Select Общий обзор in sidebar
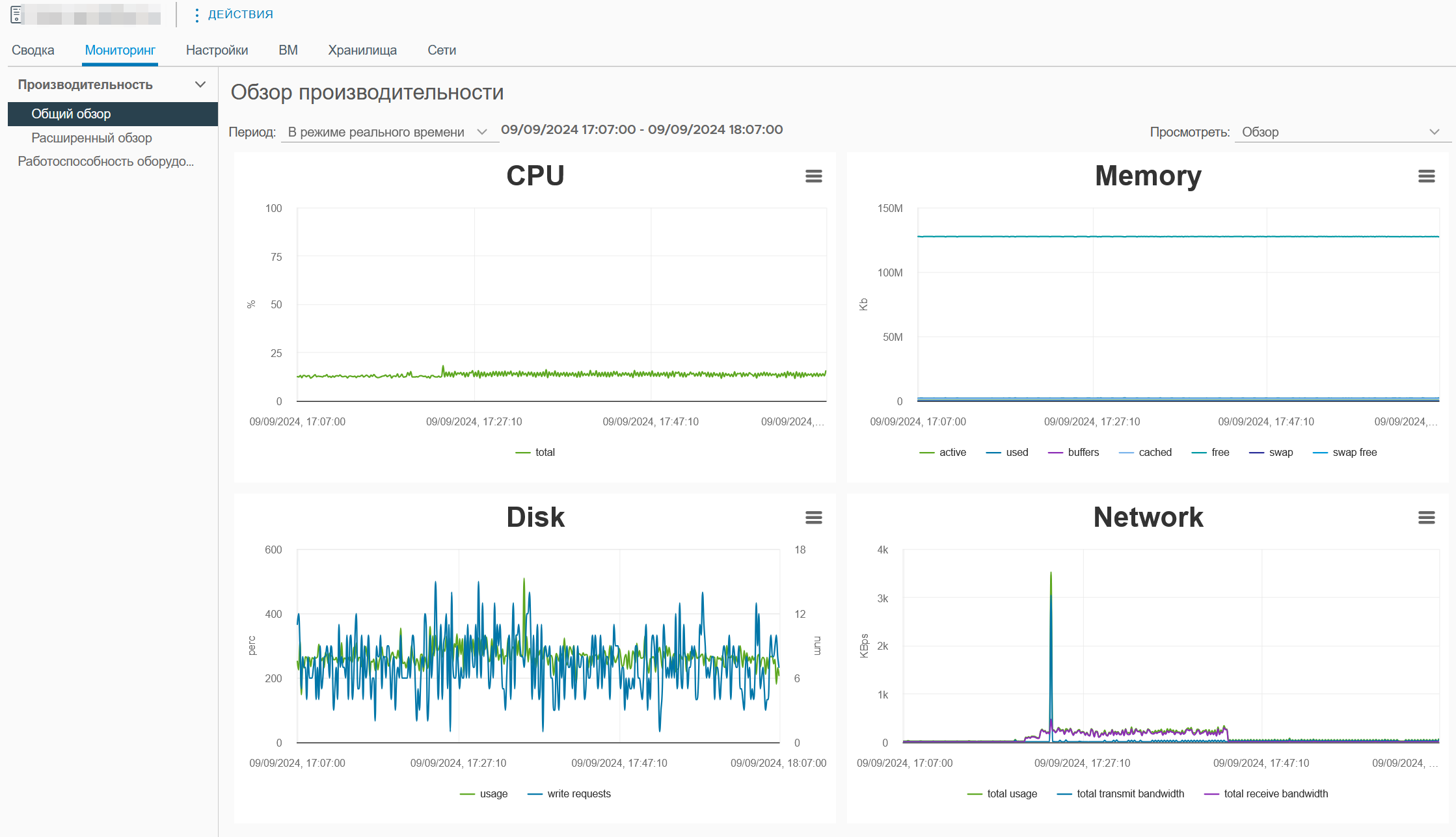Screen dimensions: 1456x837 coord(113,114)
